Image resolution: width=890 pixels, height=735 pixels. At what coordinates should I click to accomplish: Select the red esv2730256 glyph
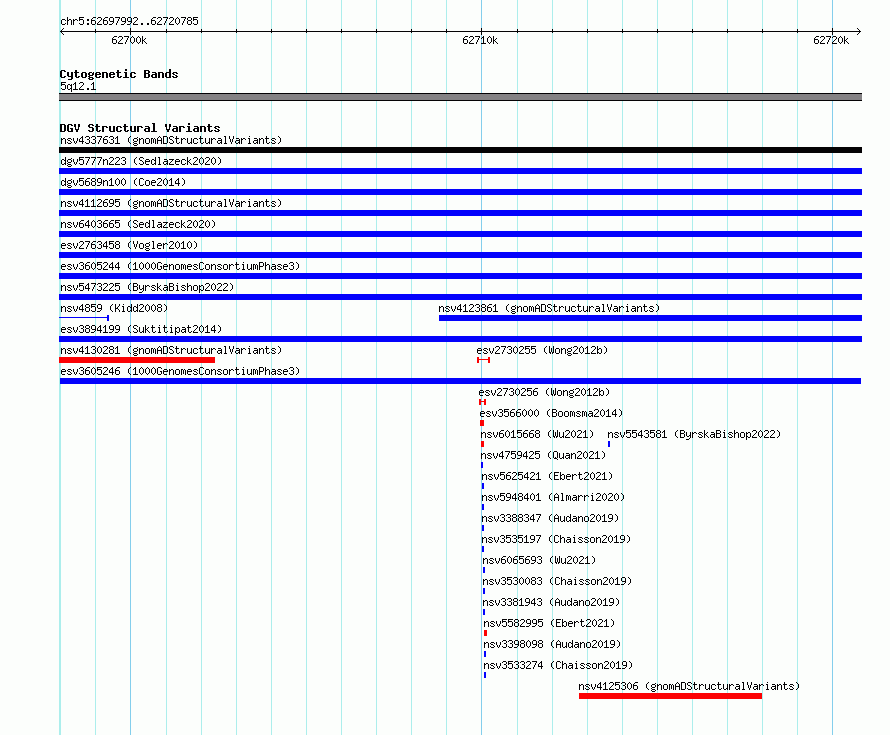coord(482,402)
